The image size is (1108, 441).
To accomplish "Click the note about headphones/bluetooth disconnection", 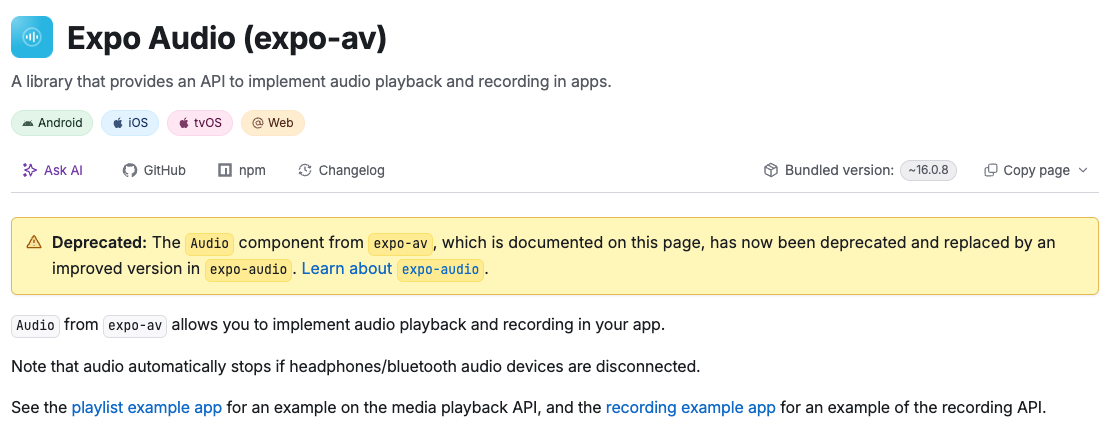I will (355, 367).
